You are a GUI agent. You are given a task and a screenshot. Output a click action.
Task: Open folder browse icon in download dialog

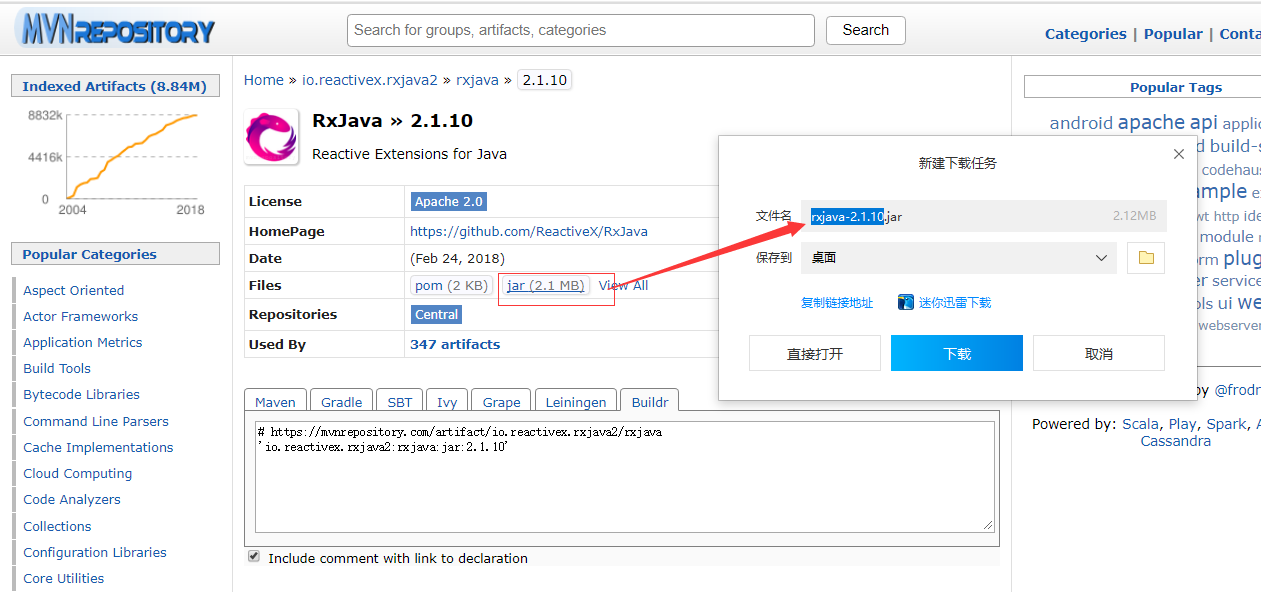pos(1146,258)
